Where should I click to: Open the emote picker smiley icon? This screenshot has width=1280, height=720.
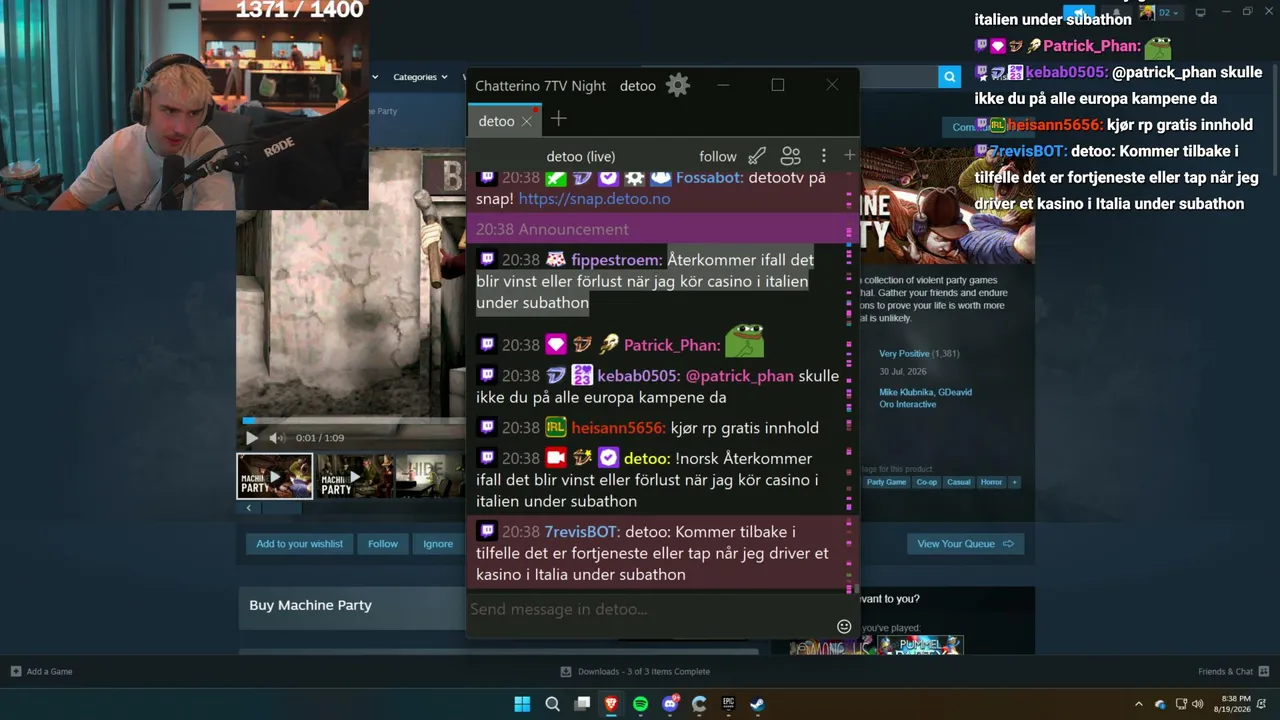[844, 626]
